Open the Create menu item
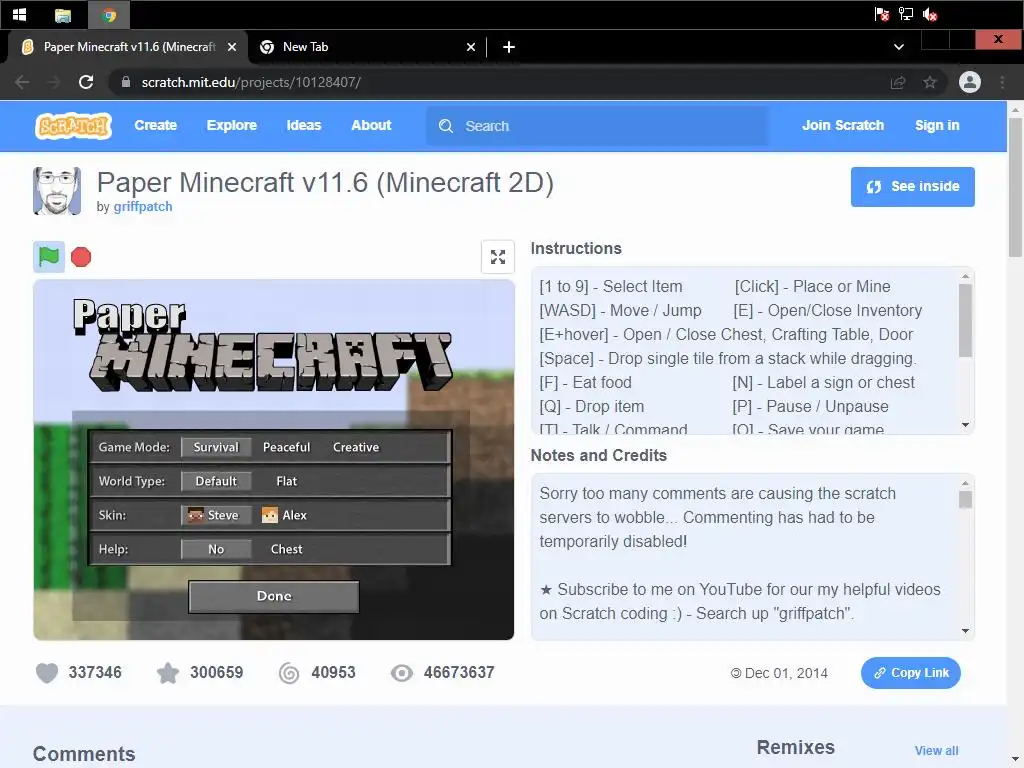 coord(155,125)
